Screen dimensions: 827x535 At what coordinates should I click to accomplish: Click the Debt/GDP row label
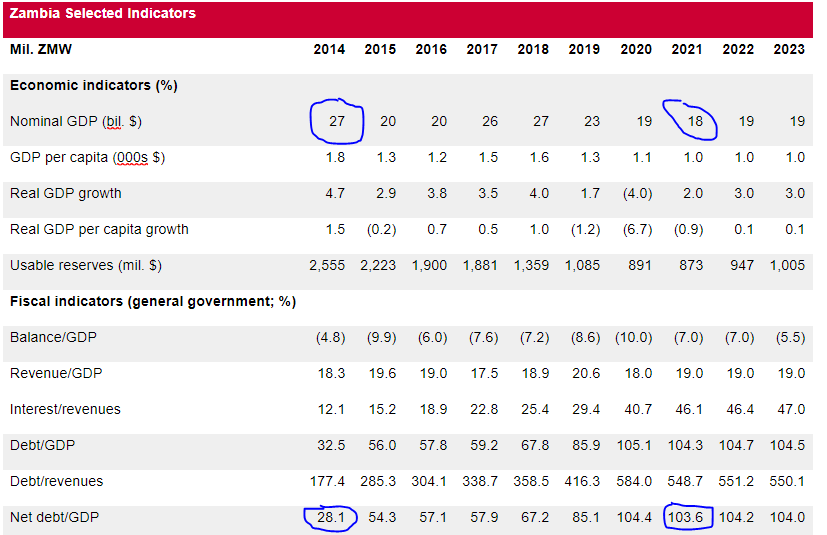42,445
